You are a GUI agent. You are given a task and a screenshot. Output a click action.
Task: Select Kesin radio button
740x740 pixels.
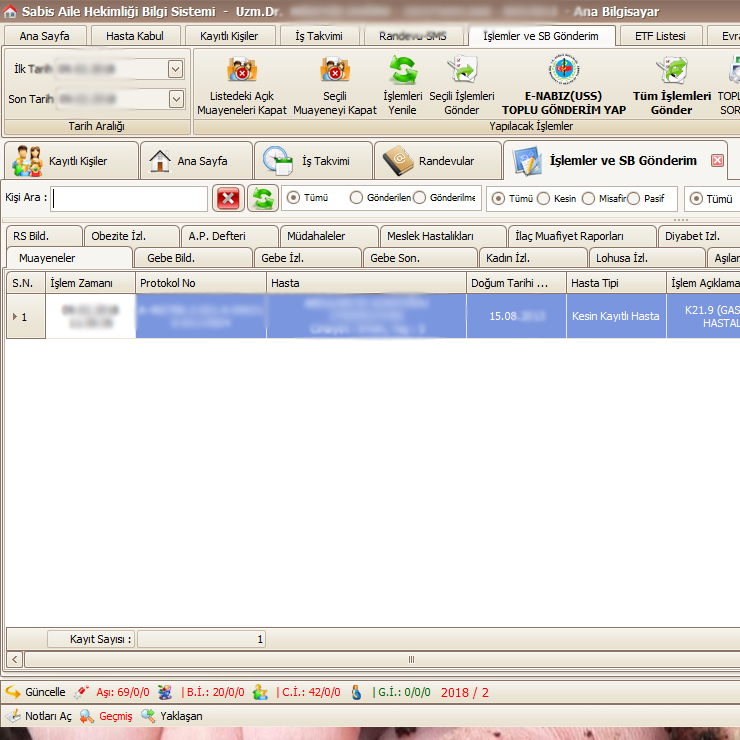click(x=543, y=198)
